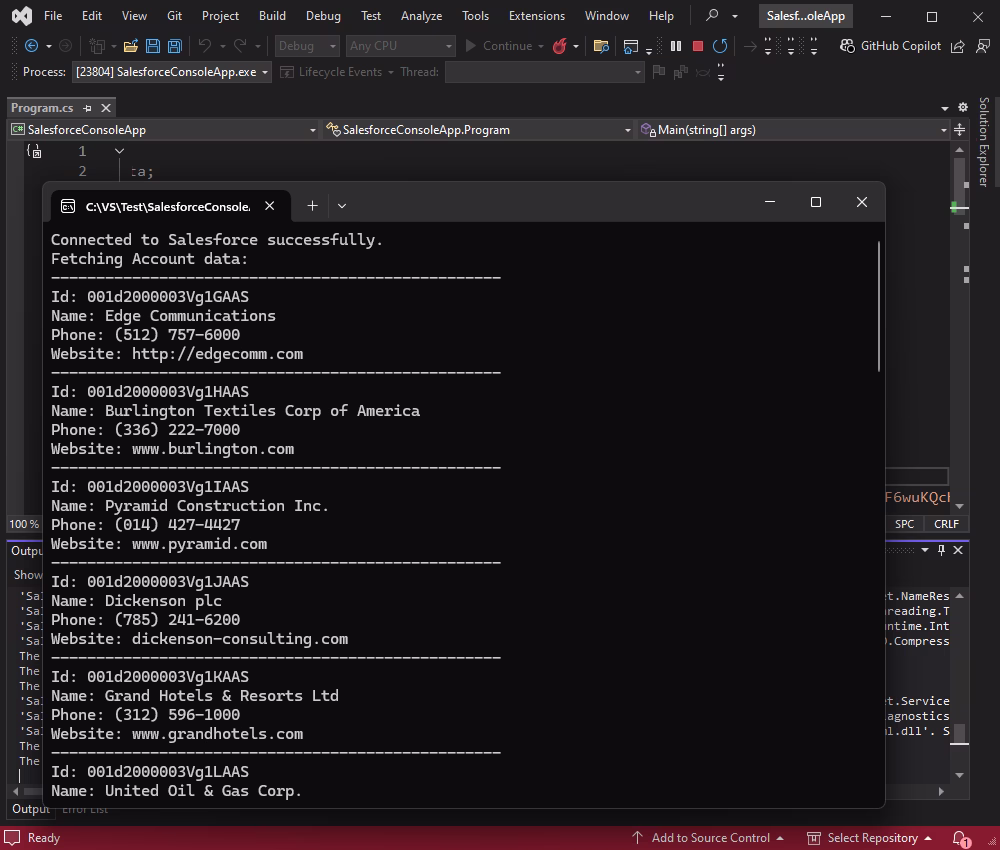Screen dimensions: 1000x850
Task: Click the Undo icon on the toolbar
Action: point(205,45)
